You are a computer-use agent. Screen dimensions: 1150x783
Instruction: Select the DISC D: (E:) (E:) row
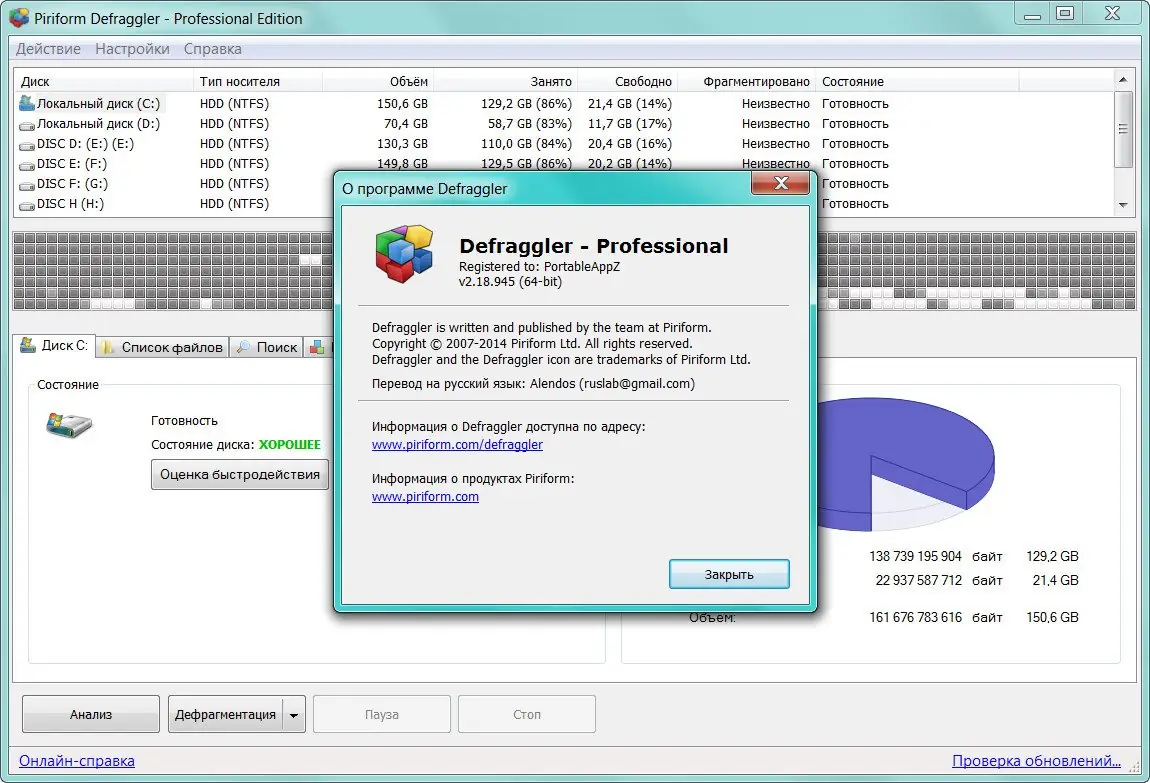point(563,144)
